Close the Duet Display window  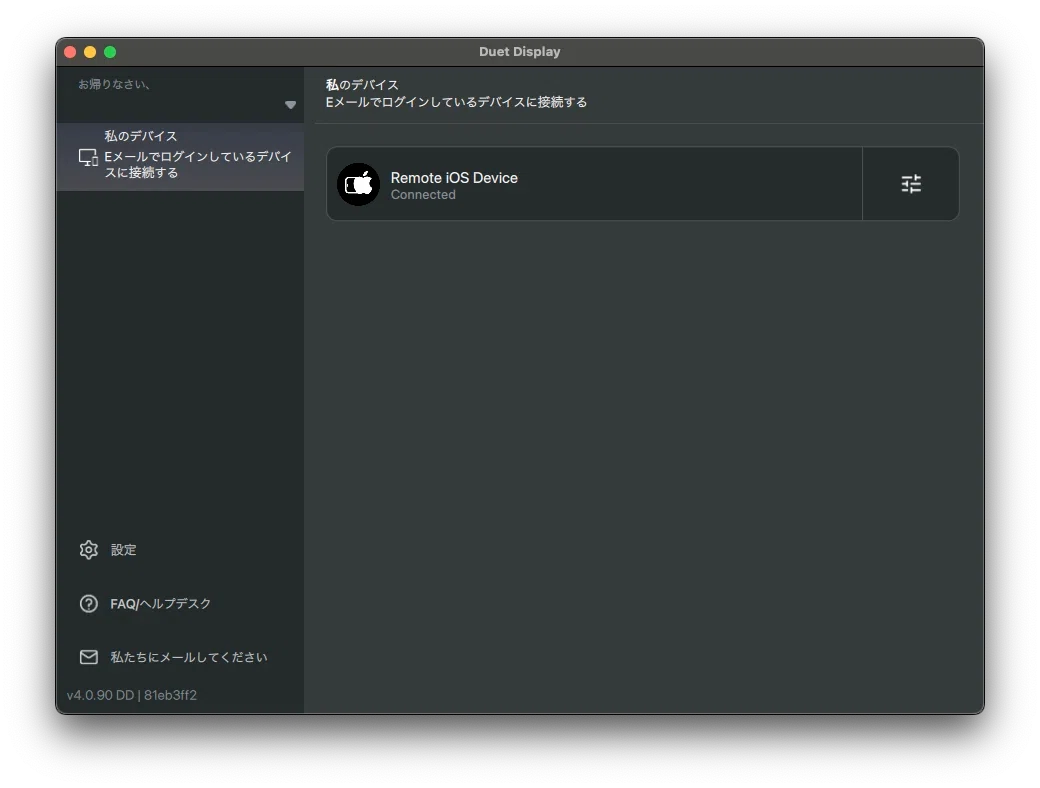pyautogui.click(x=70, y=52)
